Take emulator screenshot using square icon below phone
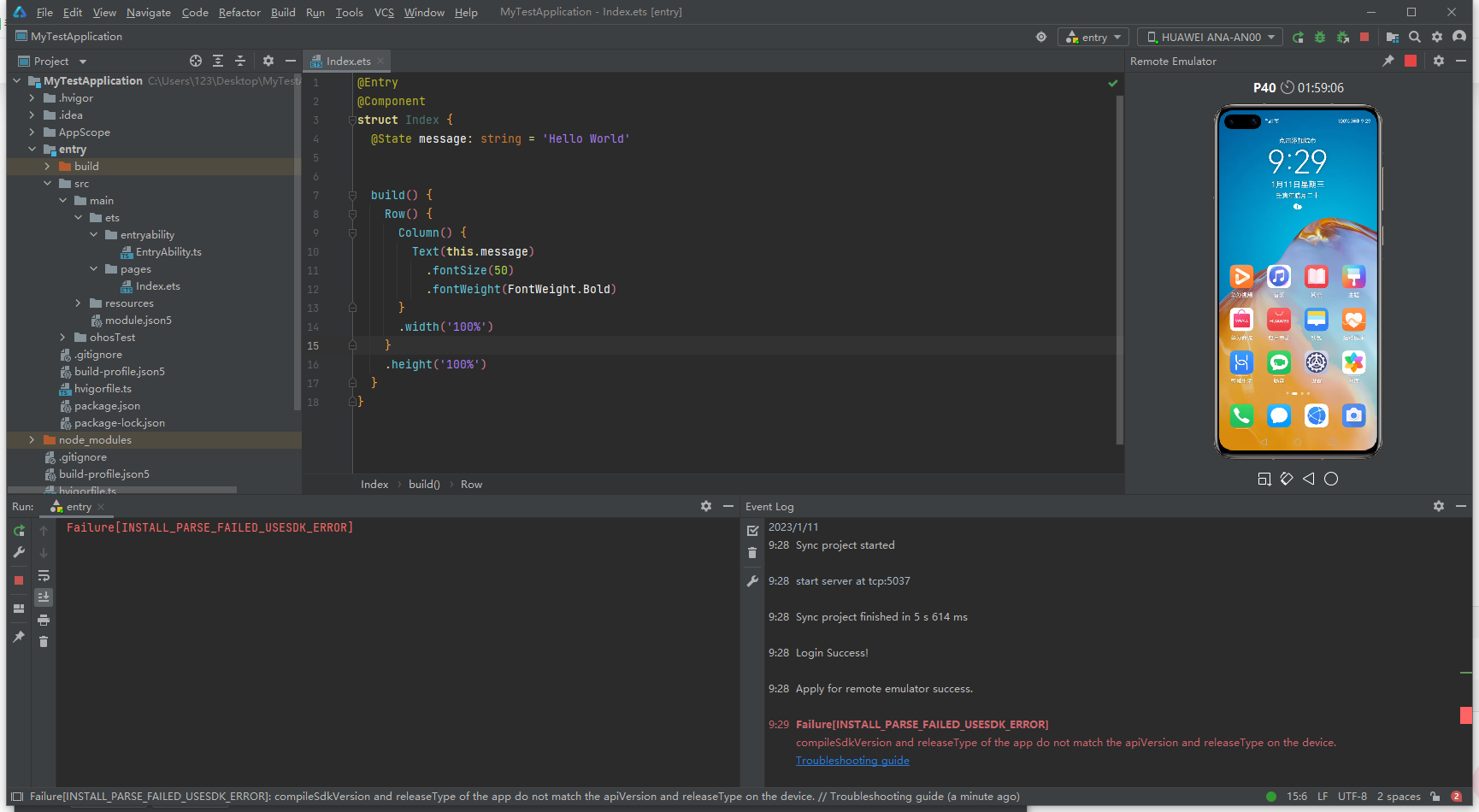This screenshot has height=812, width=1479. tap(1264, 479)
